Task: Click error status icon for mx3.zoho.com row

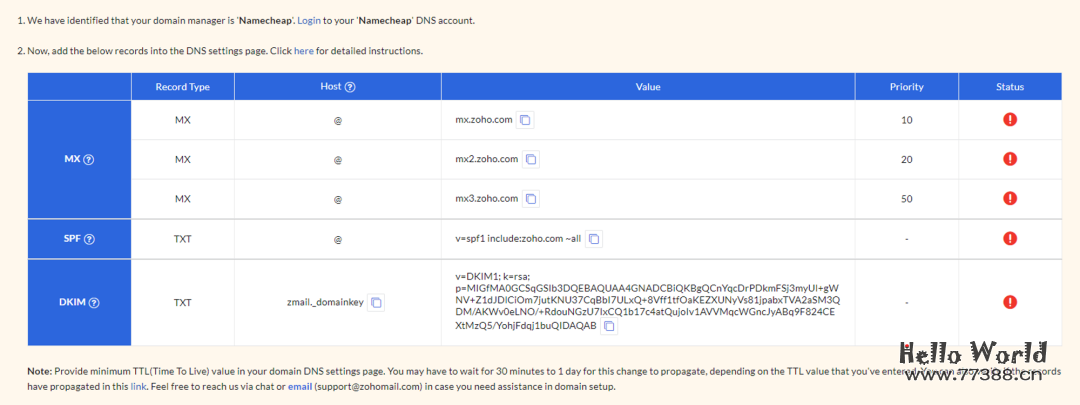Action: pos(1009,199)
